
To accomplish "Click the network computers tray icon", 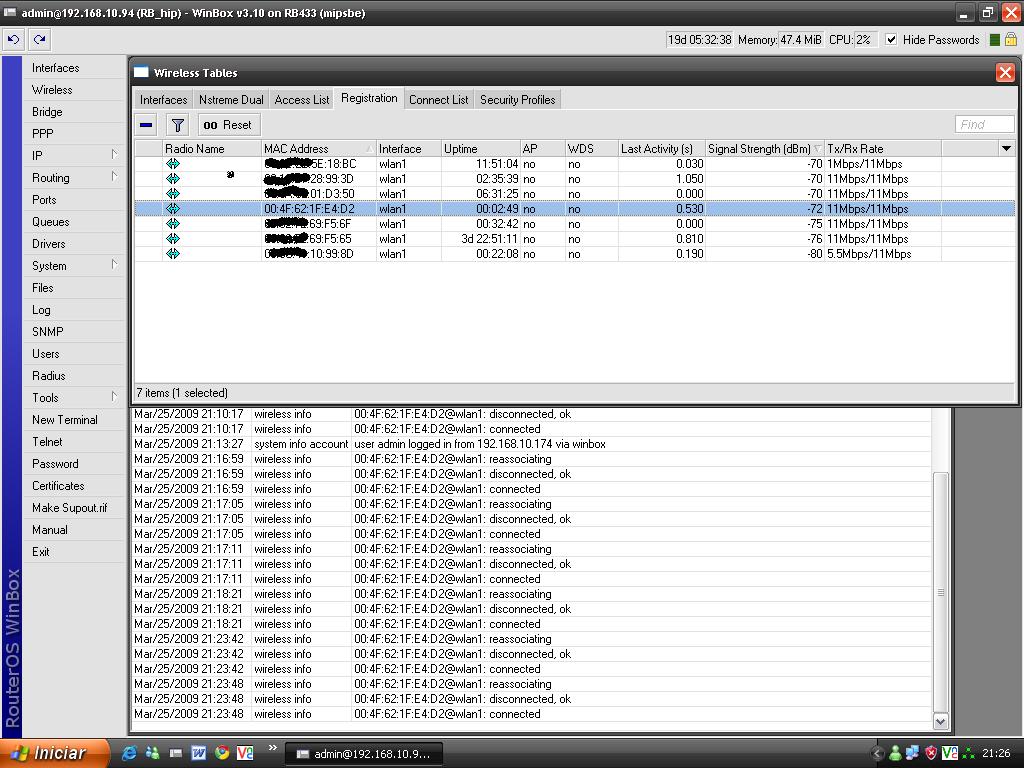I will click(912, 754).
